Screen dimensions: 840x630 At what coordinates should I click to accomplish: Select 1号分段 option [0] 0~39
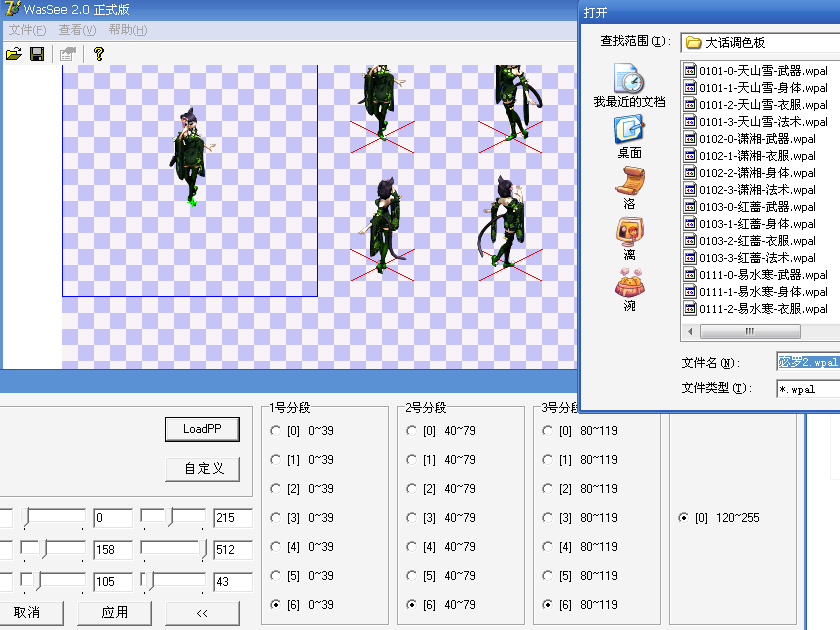pos(302,431)
